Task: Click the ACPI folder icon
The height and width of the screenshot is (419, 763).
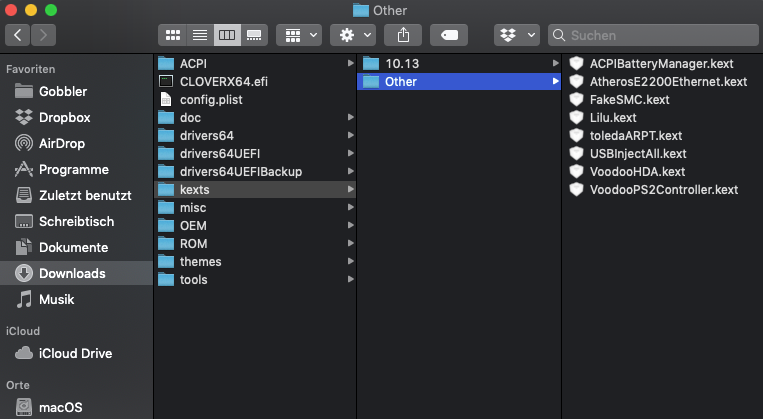Action: pyautogui.click(x=166, y=64)
